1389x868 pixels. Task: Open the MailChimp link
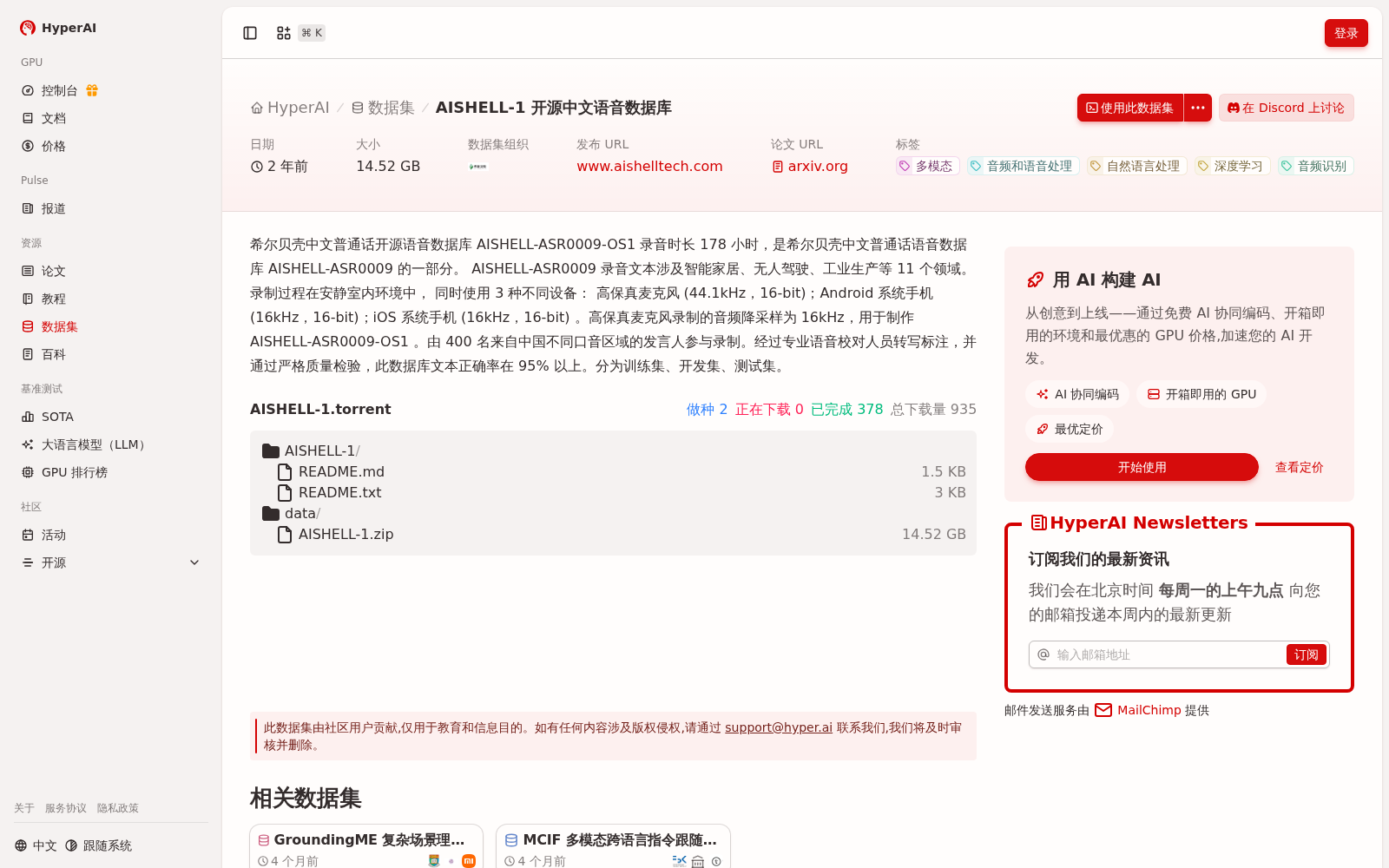tap(1149, 710)
